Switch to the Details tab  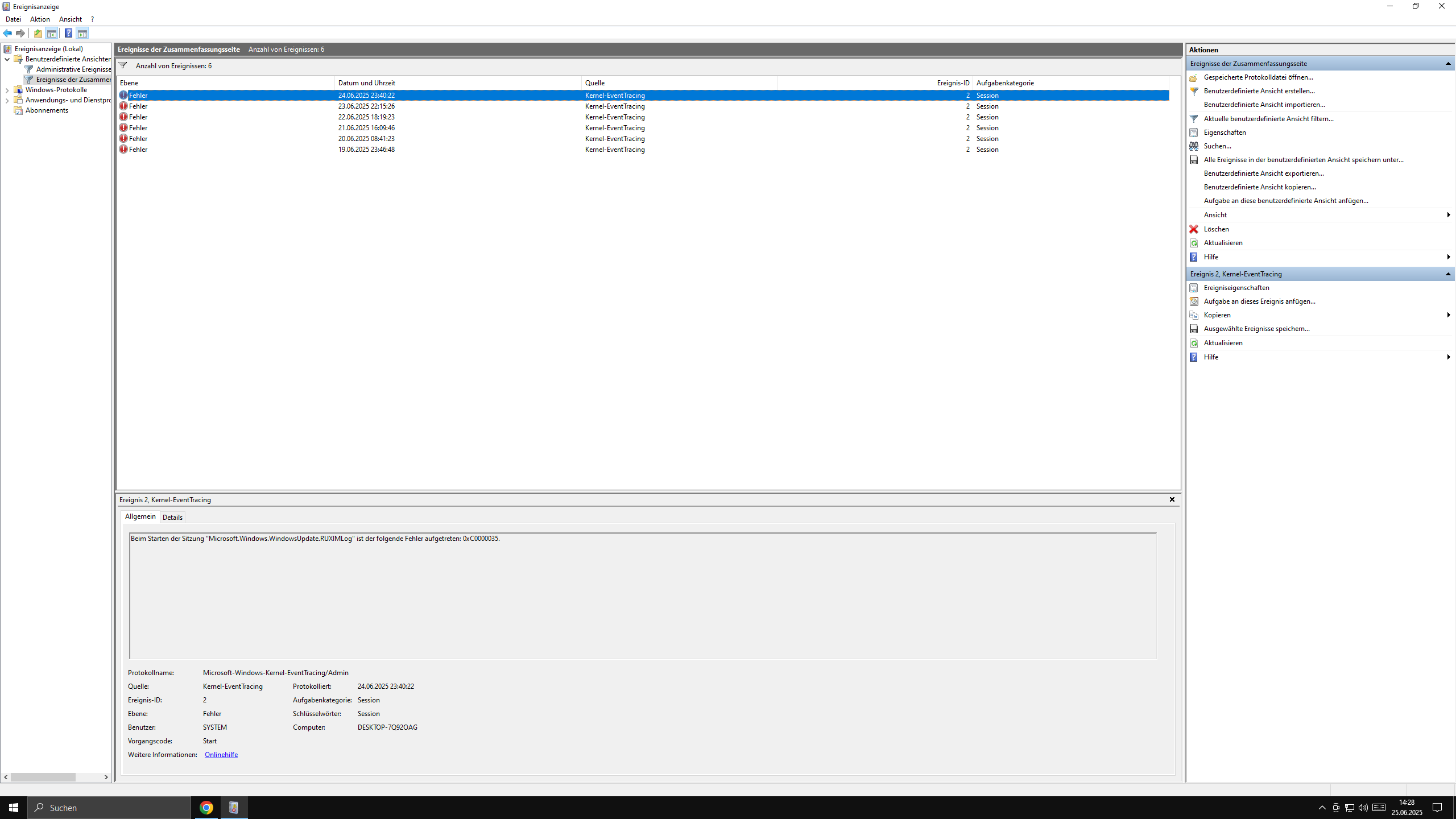coord(172,517)
